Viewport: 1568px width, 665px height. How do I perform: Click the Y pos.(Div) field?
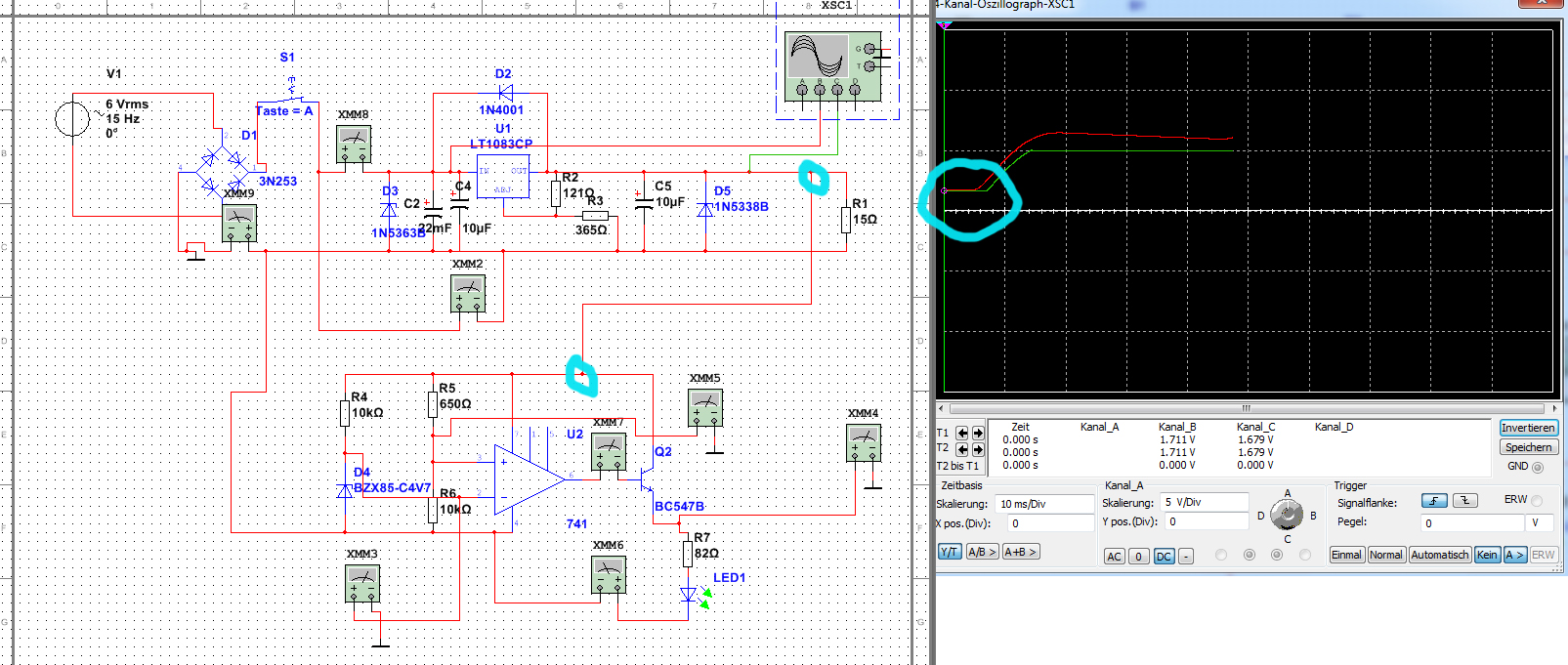click(1207, 521)
